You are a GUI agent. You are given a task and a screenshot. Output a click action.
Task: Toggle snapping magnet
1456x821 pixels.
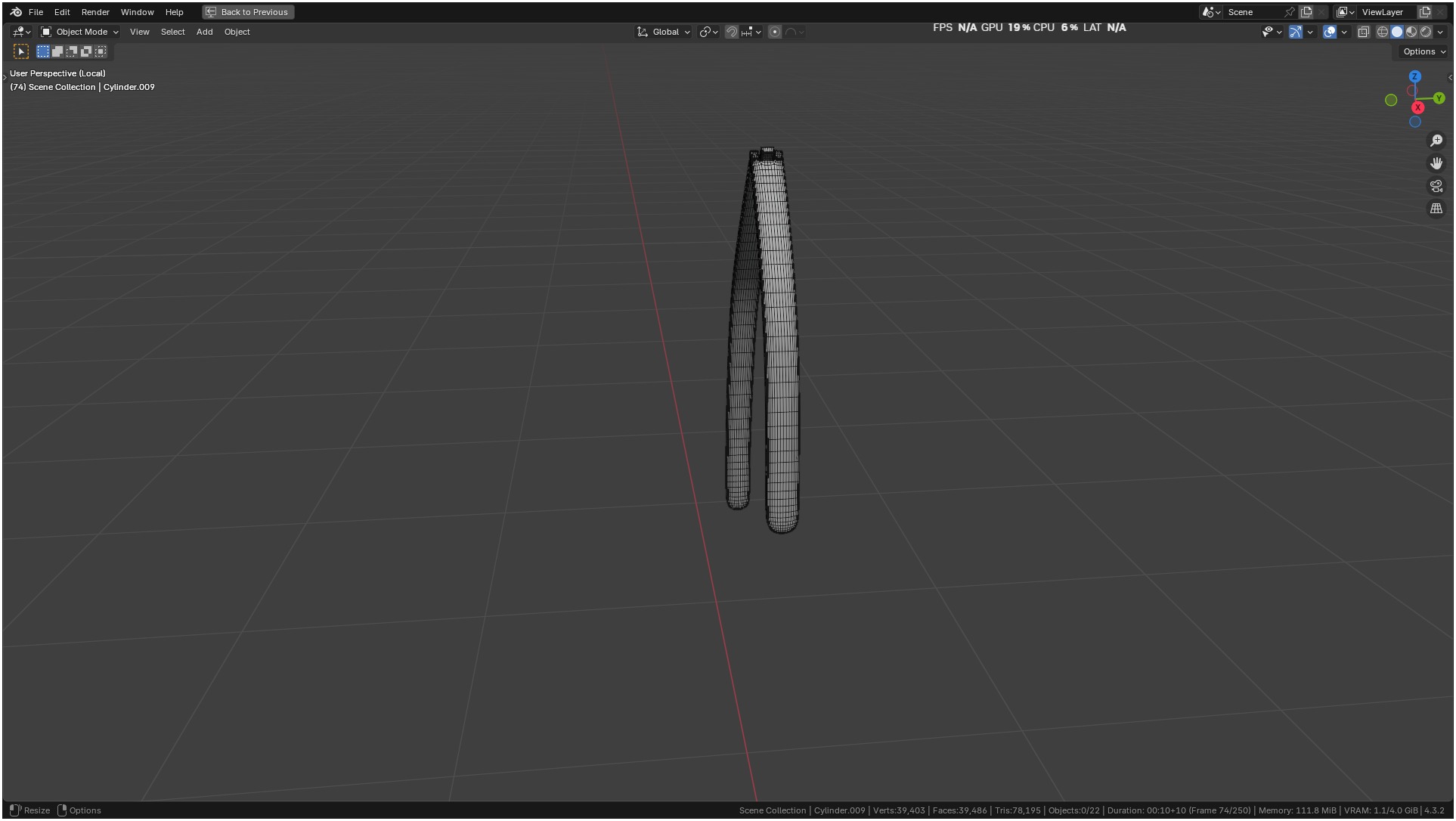pyautogui.click(x=731, y=32)
